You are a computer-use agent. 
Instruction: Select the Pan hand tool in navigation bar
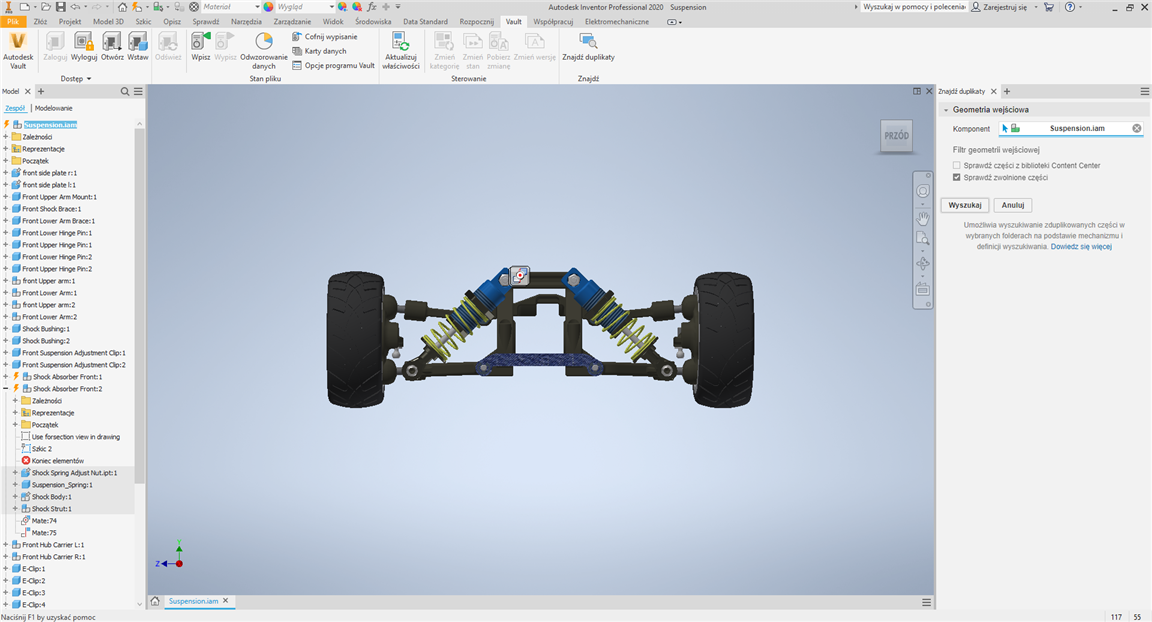point(923,218)
